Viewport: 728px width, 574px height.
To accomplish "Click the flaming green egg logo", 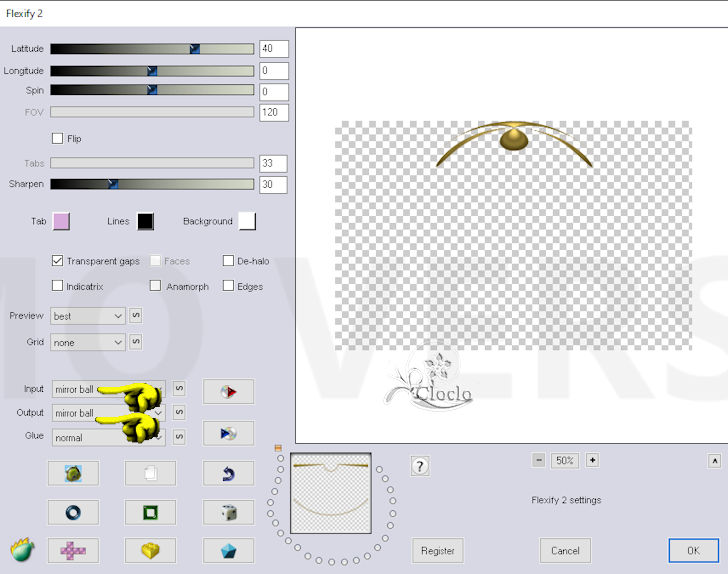I will 22,549.
